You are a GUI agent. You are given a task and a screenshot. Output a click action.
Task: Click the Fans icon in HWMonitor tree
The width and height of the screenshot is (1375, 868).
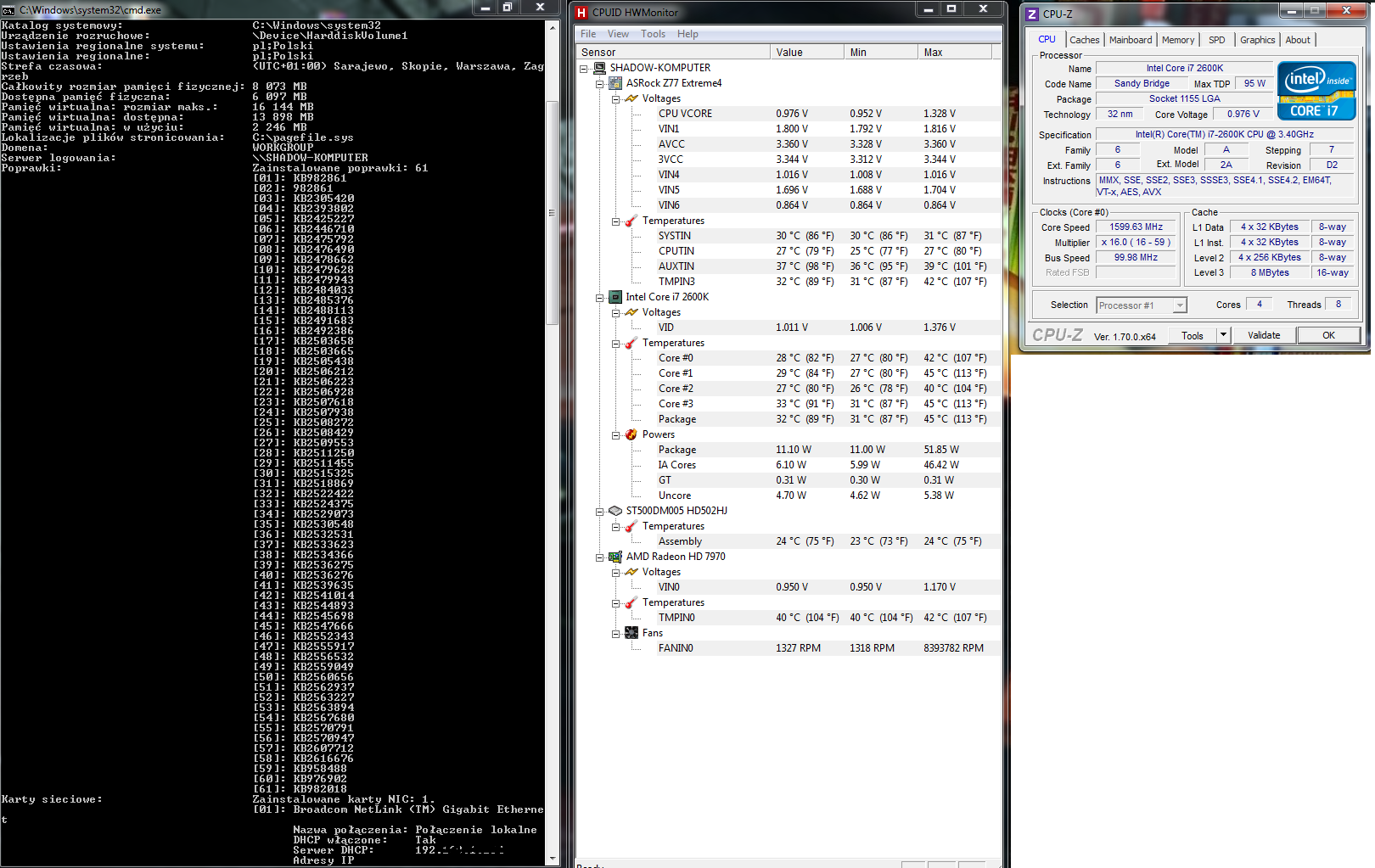tap(631, 633)
